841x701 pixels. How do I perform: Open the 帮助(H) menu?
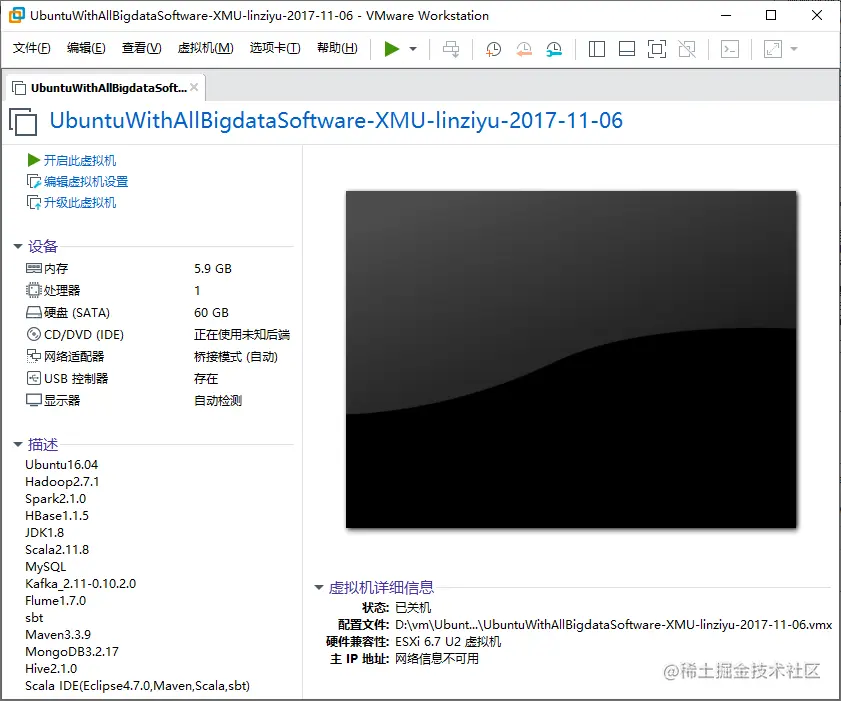[x=337, y=48]
